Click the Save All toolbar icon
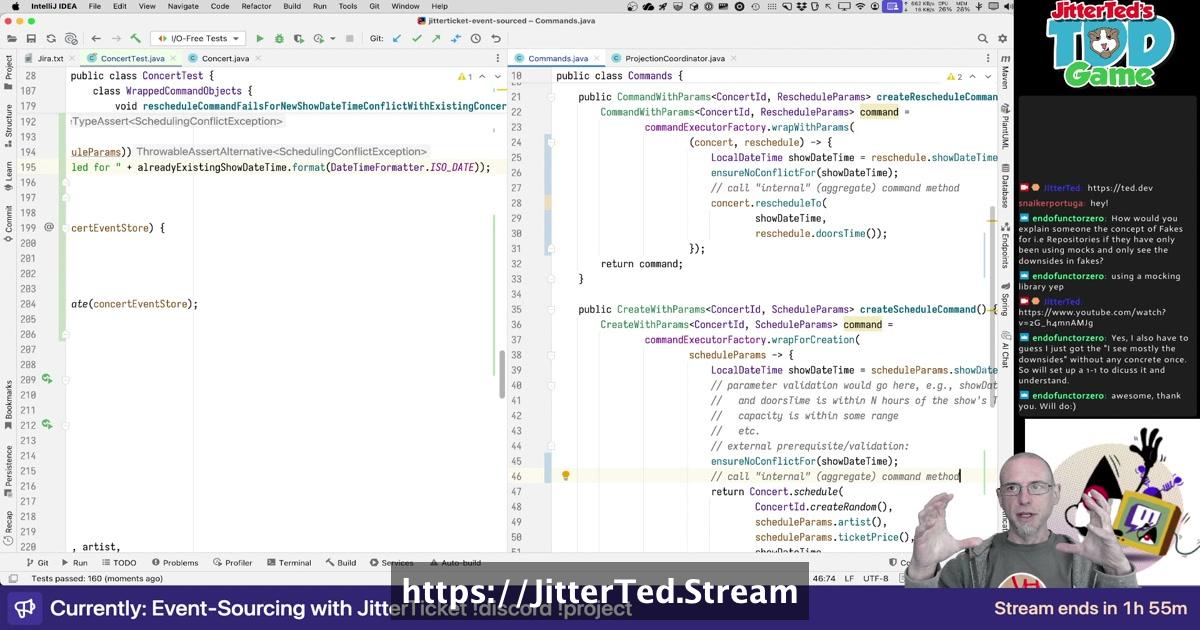1200x630 pixels. [31, 39]
